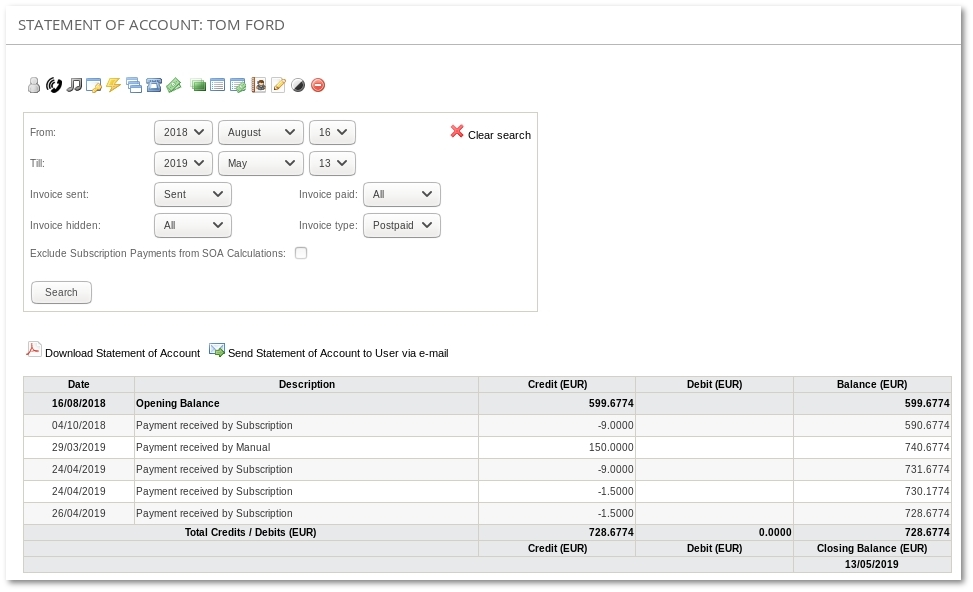Open the phone calls icon
This screenshot has height=592, width=973.
(x=54, y=86)
